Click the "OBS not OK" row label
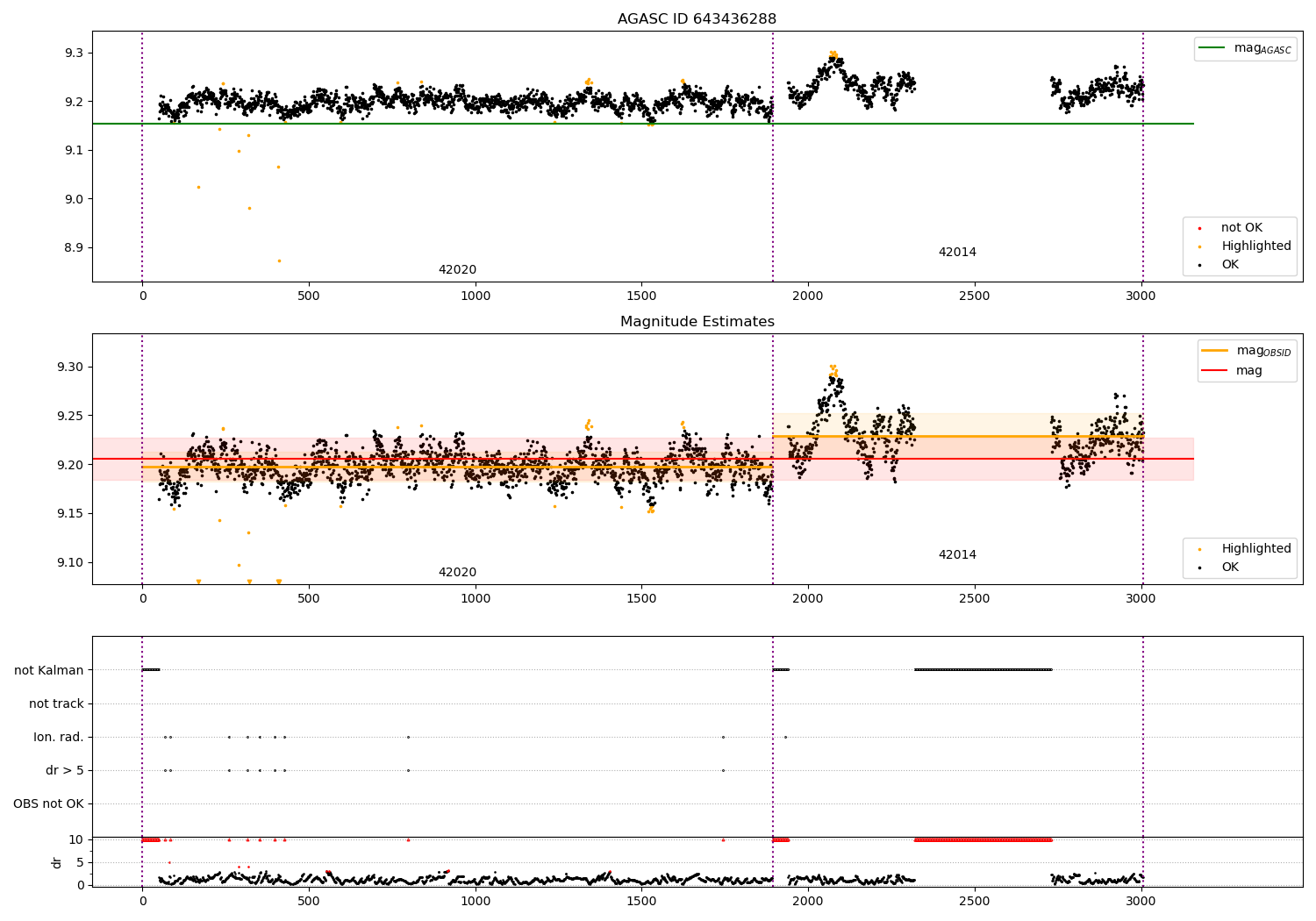This screenshot has width=1316, height=921. 48,804
